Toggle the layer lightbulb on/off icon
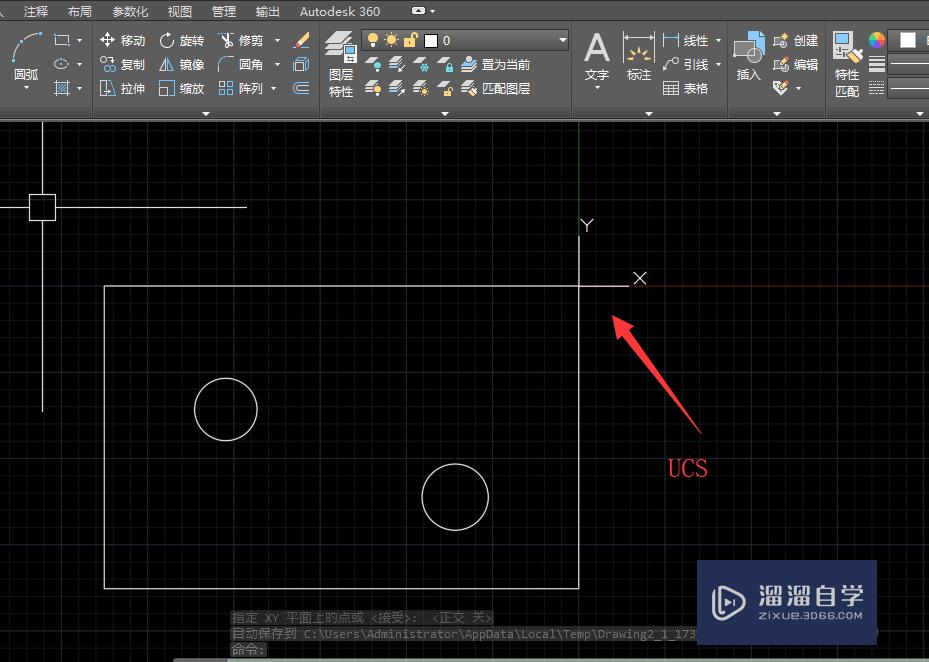 [373, 40]
